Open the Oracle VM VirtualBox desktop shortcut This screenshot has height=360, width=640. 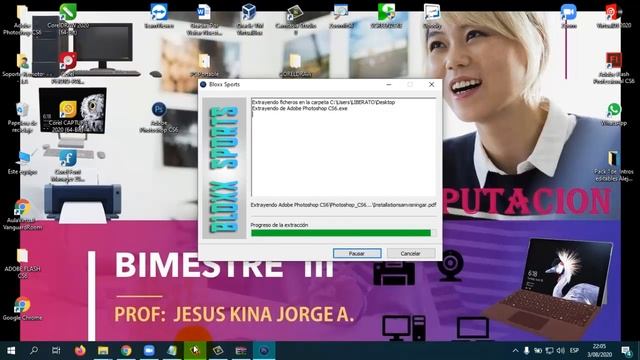(249, 20)
